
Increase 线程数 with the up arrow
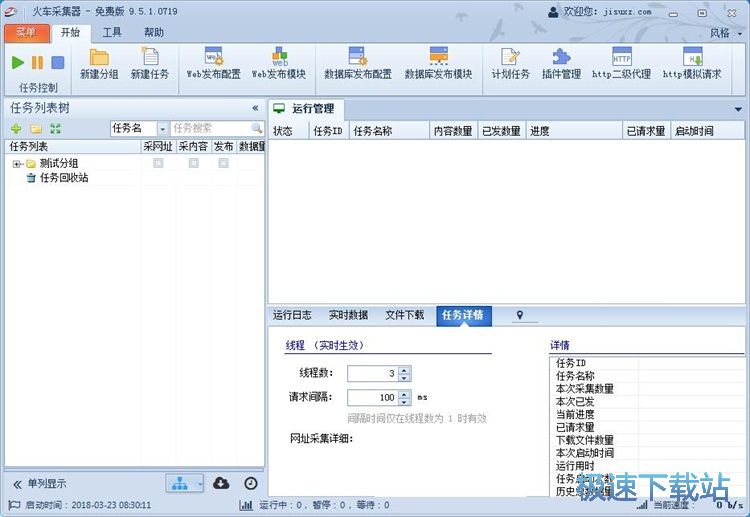pos(404,369)
